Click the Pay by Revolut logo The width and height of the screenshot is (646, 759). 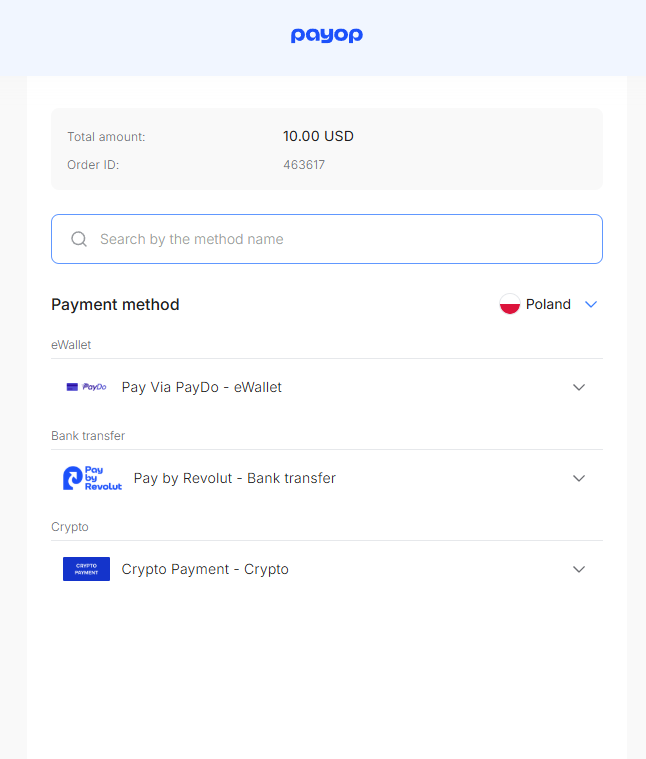(x=92, y=478)
